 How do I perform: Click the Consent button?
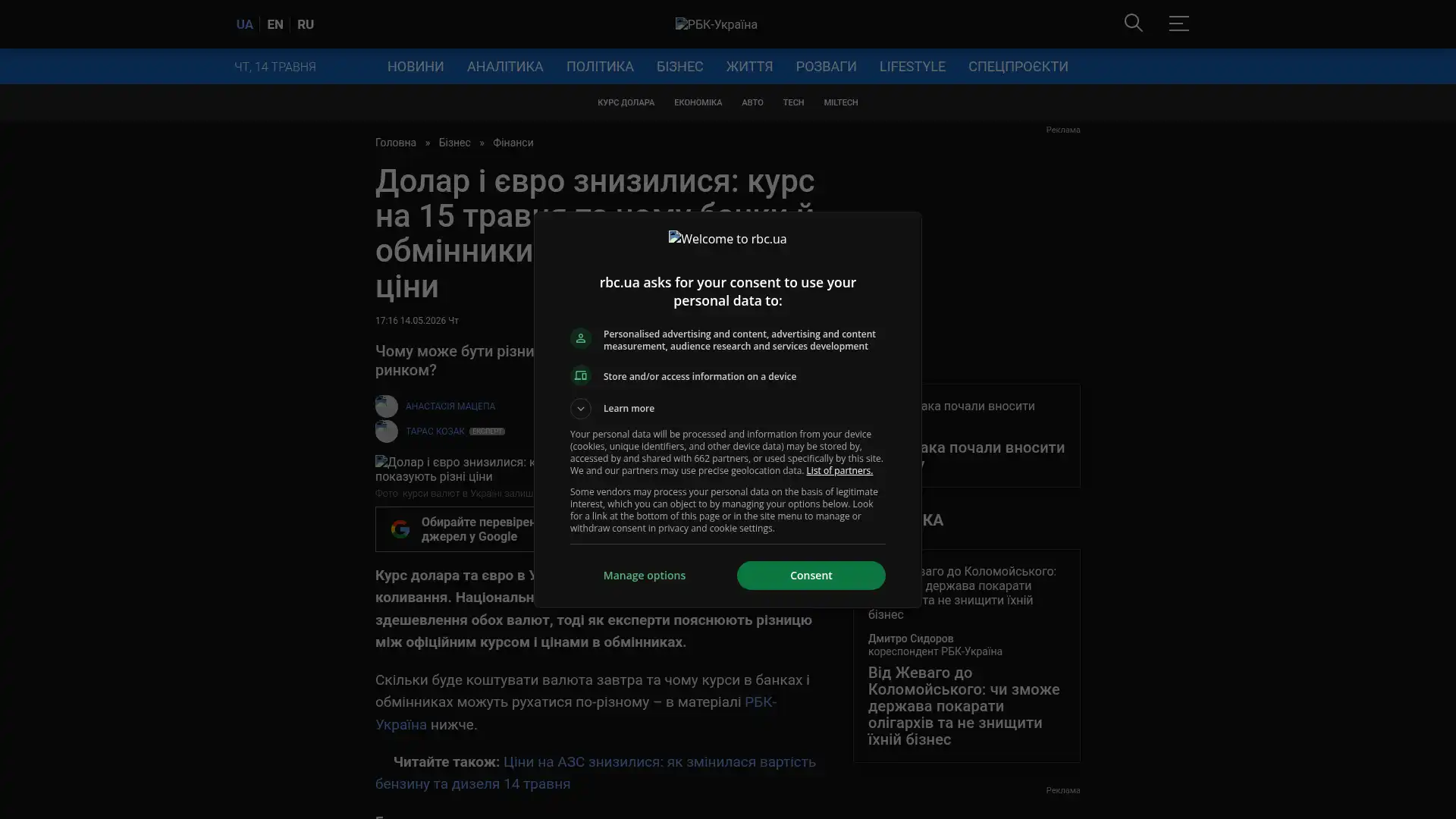(811, 576)
